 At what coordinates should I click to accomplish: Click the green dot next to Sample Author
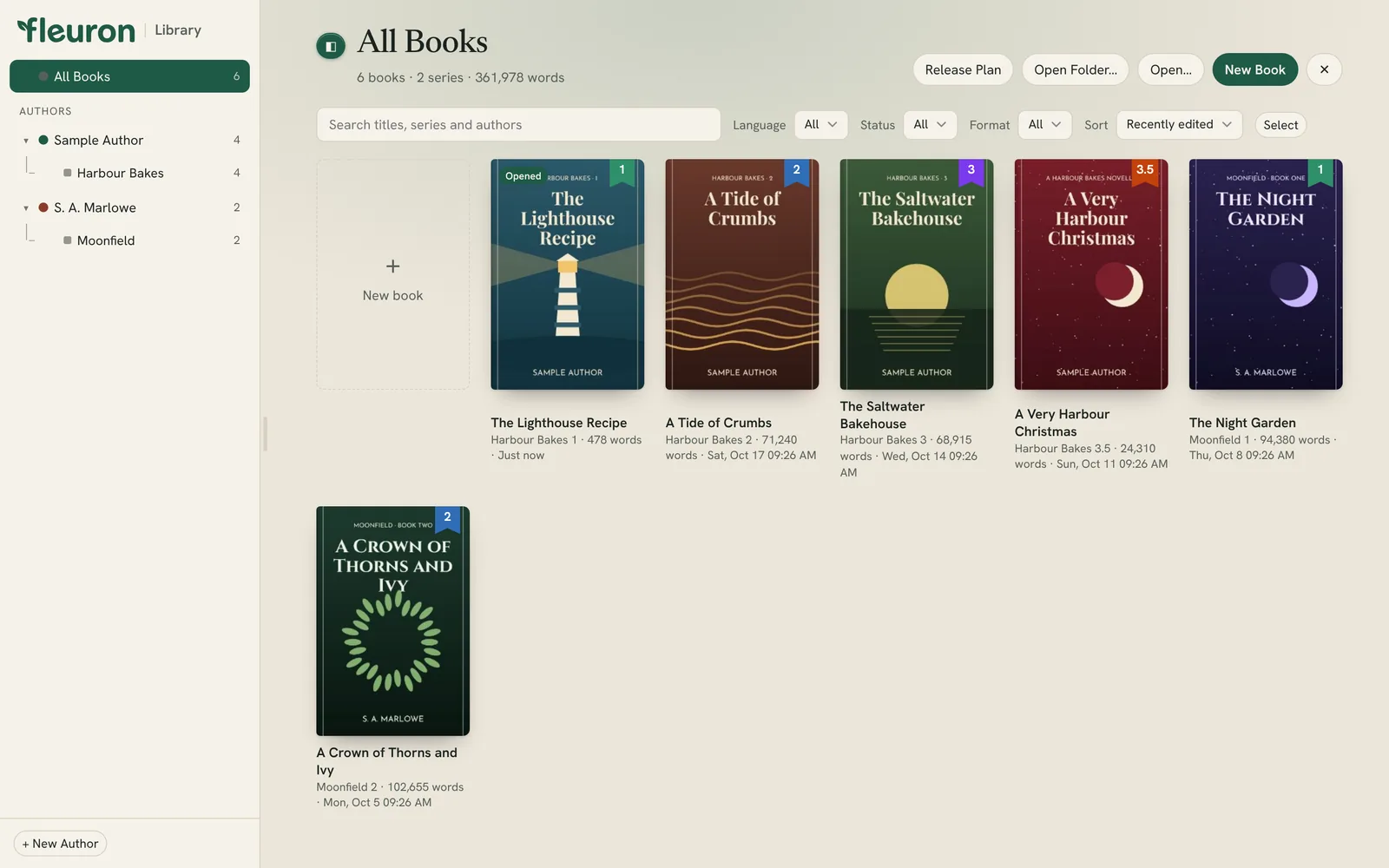click(43, 140)
